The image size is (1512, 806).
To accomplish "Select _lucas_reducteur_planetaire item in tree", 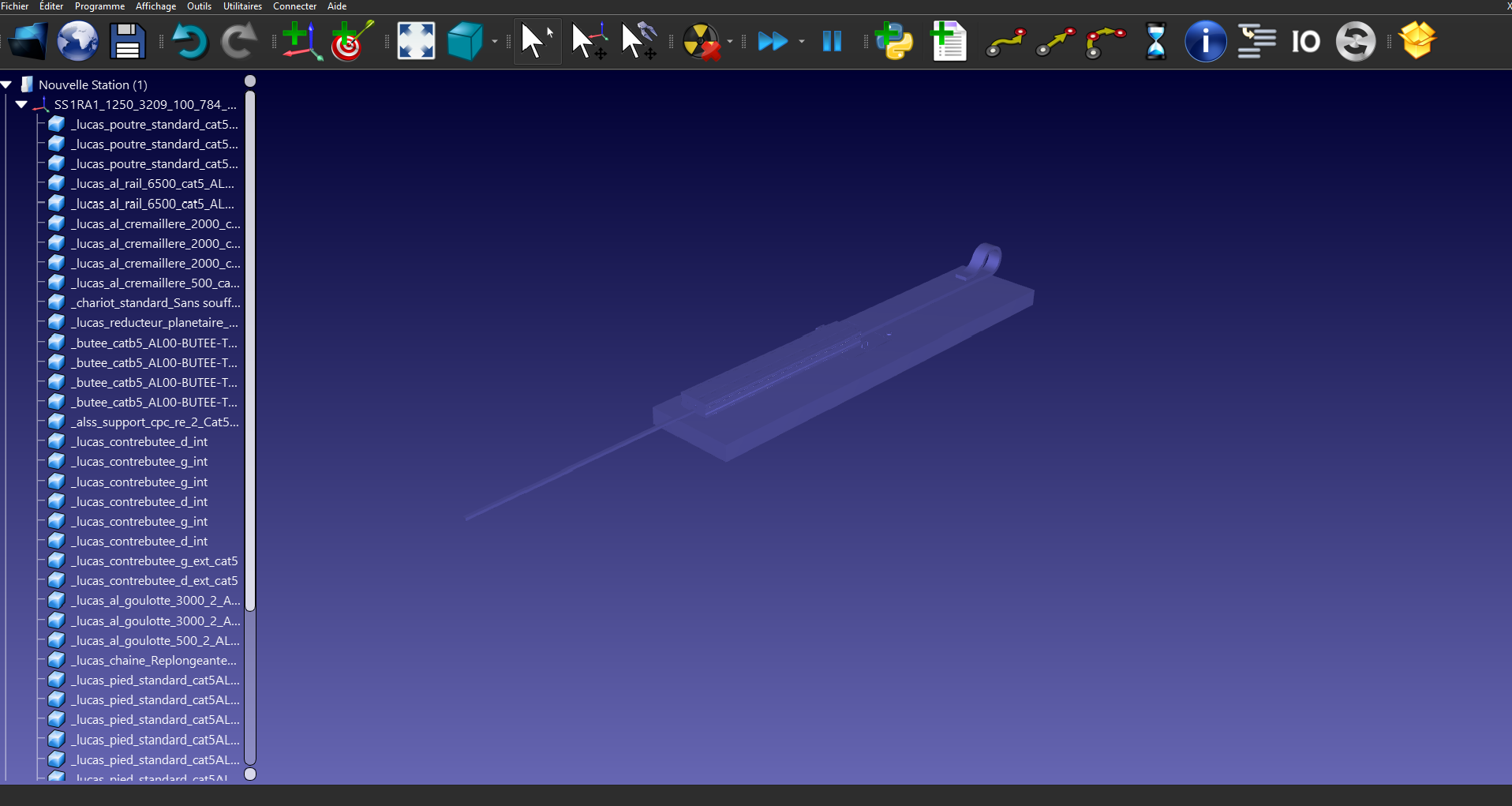I will tap(155, 323).
